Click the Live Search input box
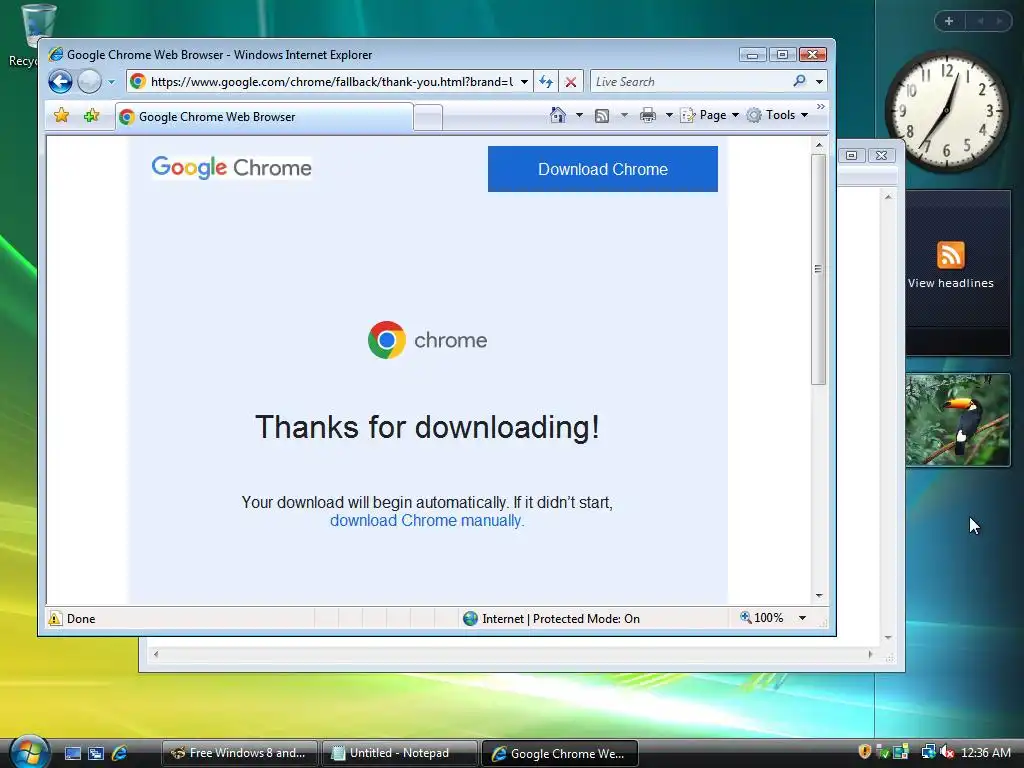 tap(689, 82)
